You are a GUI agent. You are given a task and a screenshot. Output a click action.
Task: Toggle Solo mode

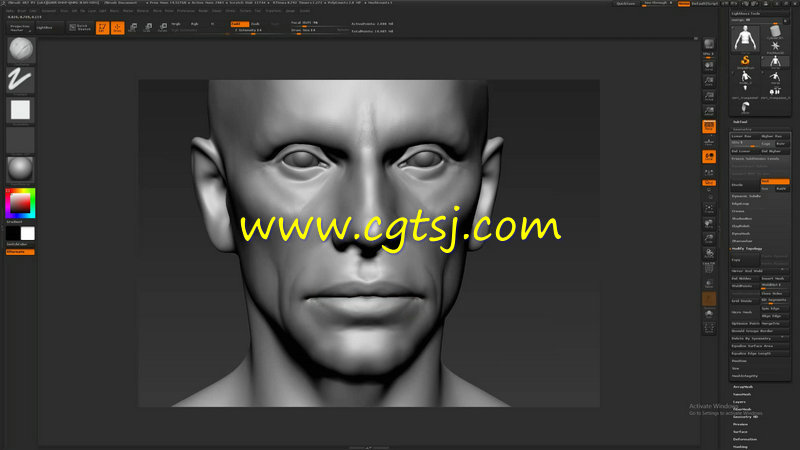(x=709, y=314)
